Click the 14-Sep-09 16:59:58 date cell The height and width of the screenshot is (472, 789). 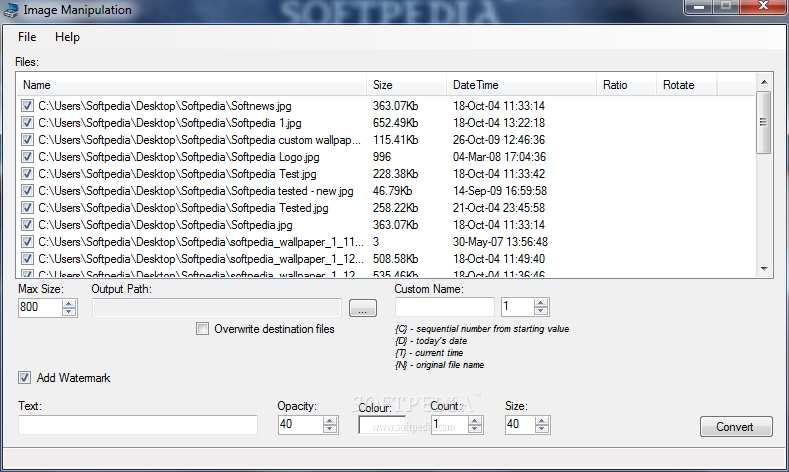(x=499, y=191)
